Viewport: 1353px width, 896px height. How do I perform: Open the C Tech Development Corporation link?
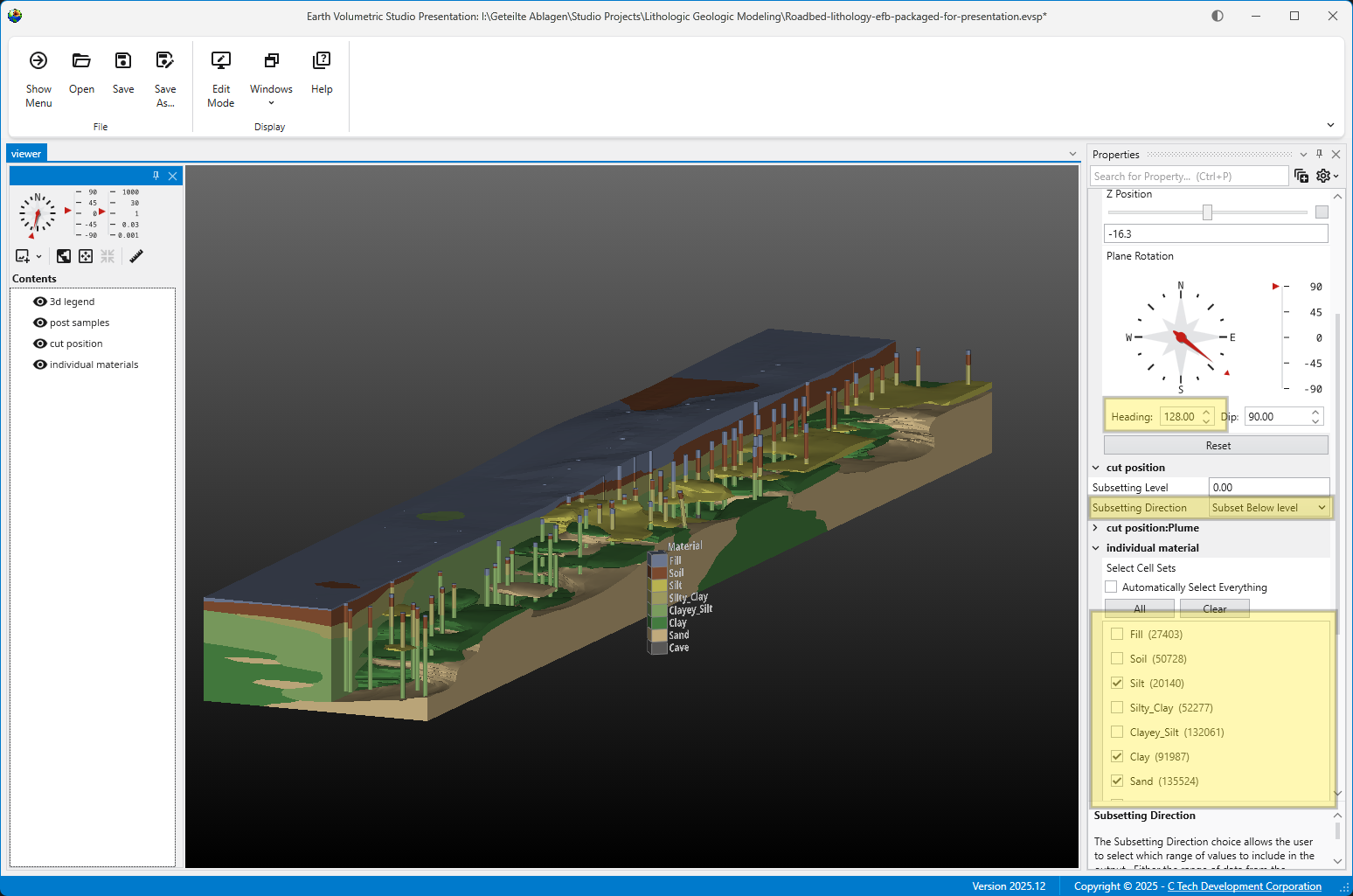click(1244, 886)
